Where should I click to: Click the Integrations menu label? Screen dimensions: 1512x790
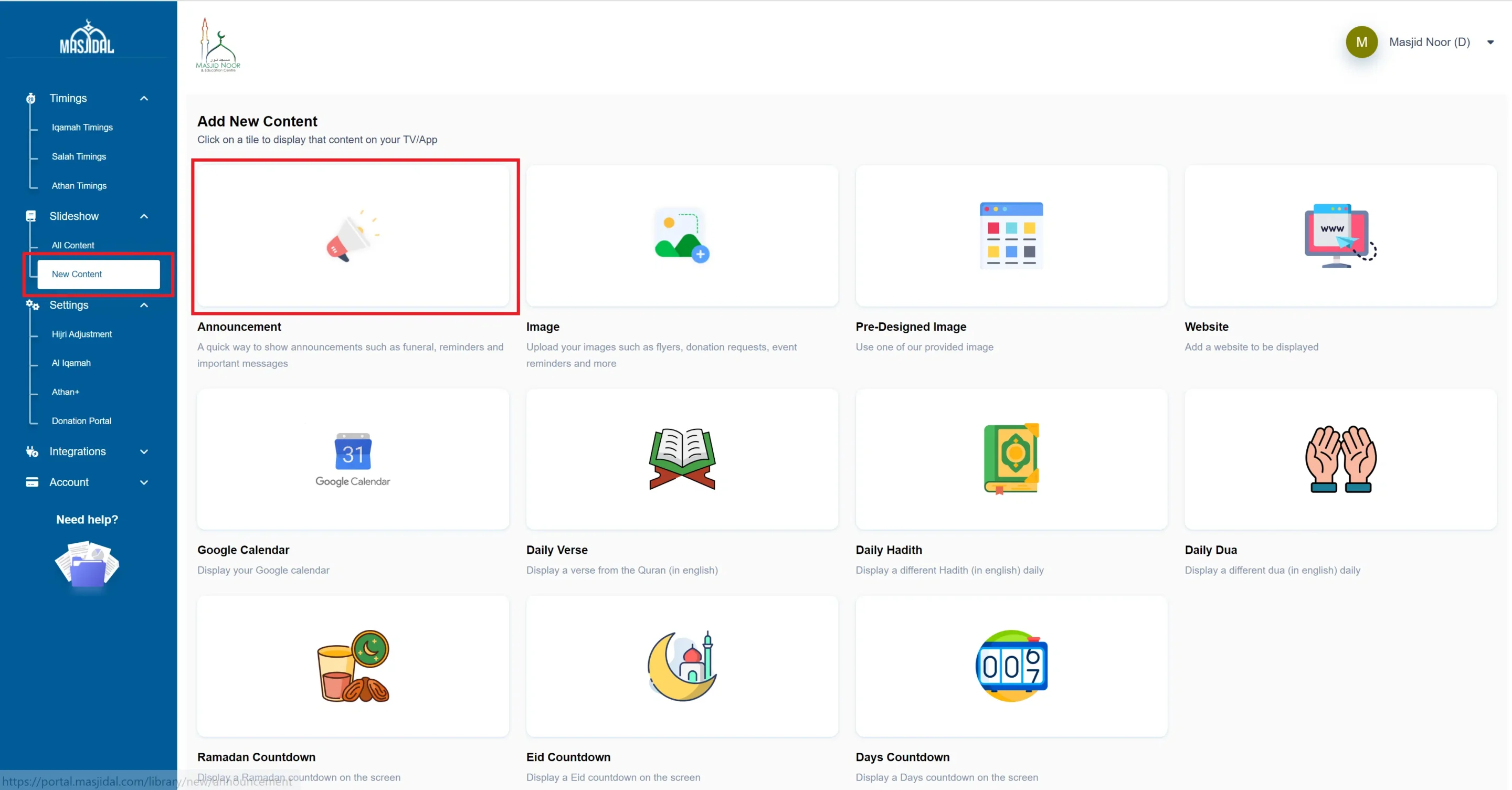78,451
